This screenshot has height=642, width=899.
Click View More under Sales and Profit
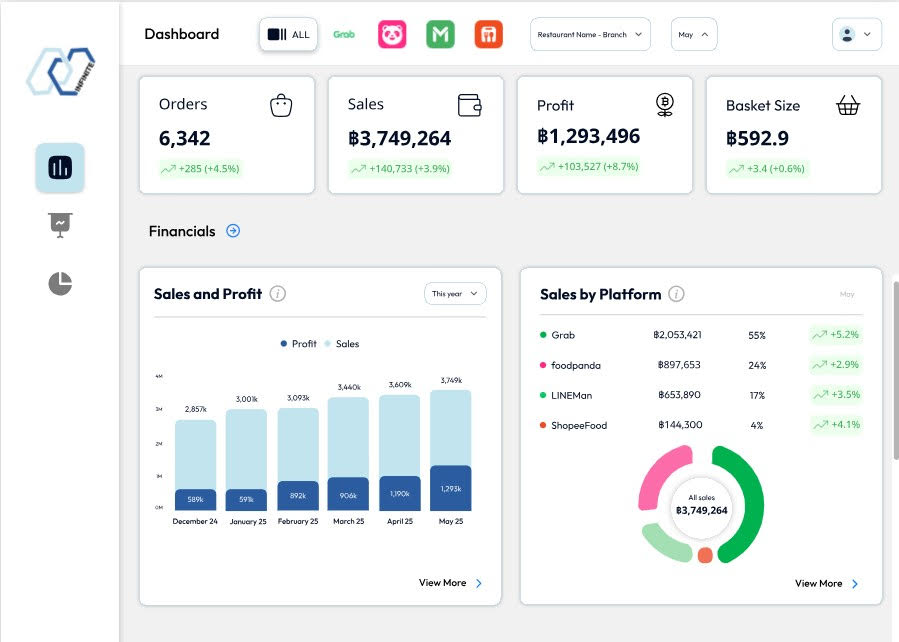(x=450, y=583)
